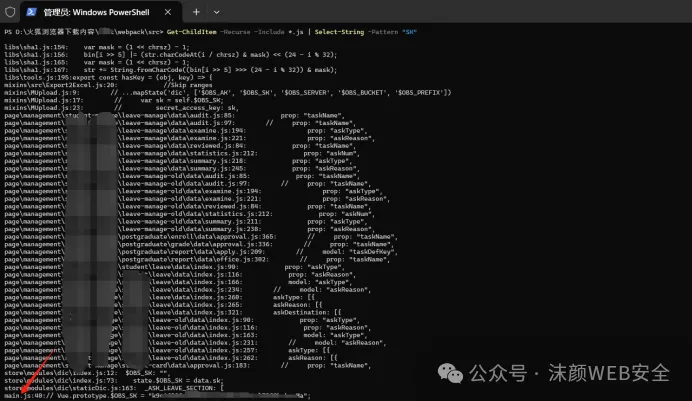Click the staticDic.js:163 _ASK_LEAVE_SECTION line
This screenshot has height=401, width=692.
tap(114, 388)
